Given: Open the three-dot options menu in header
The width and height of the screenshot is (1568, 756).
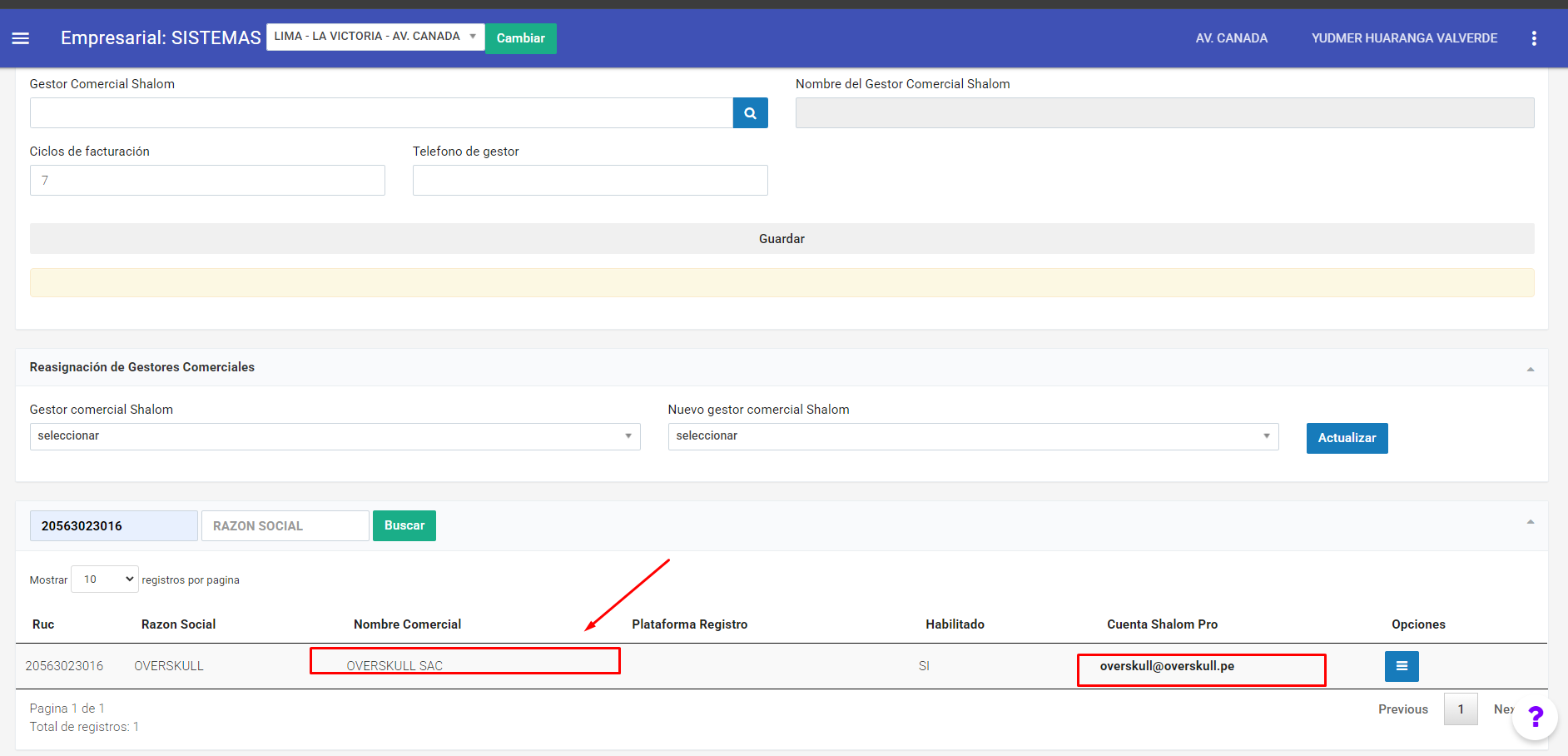Looking at the screenshot, I should (1534, 38).
